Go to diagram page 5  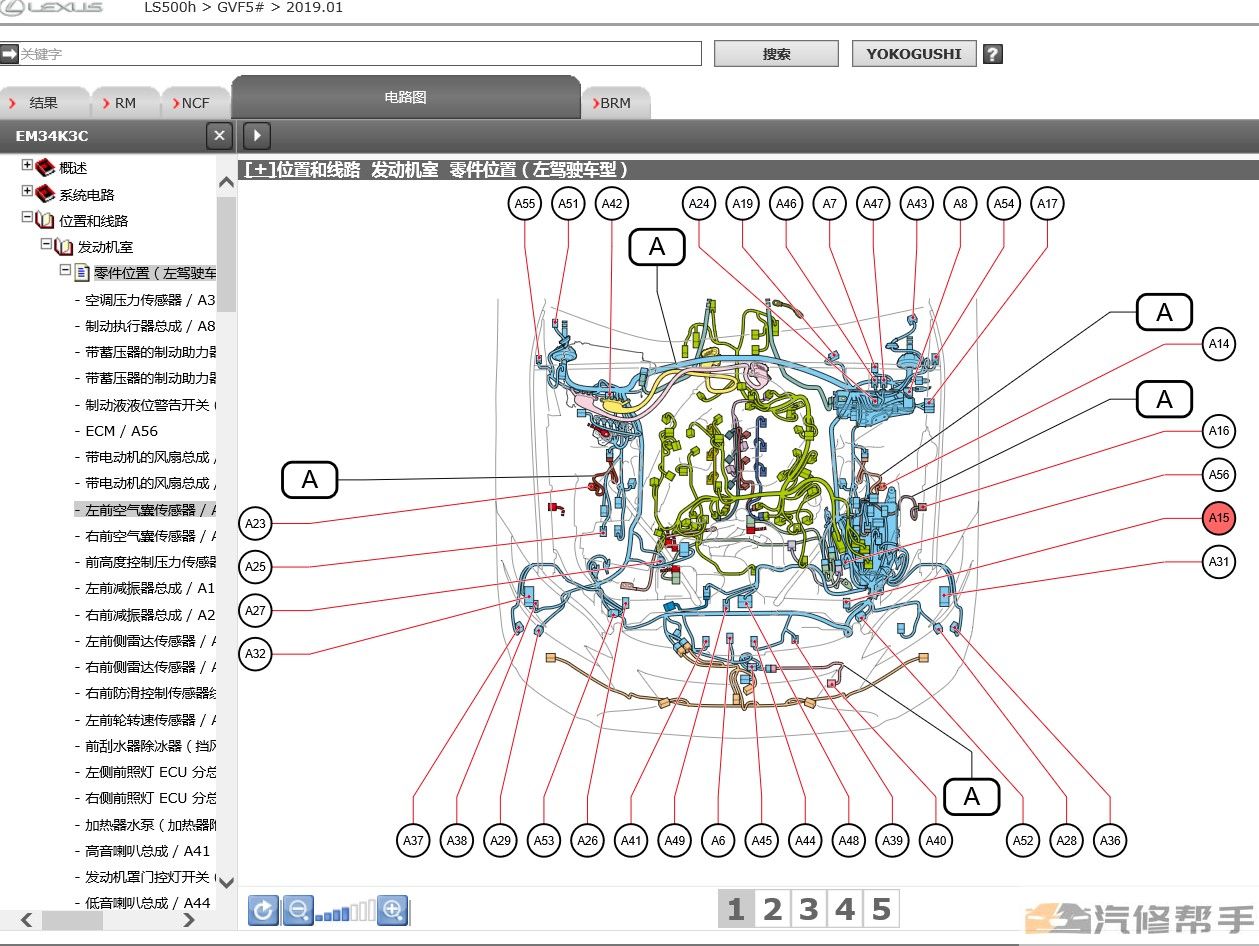coord(881,909)
